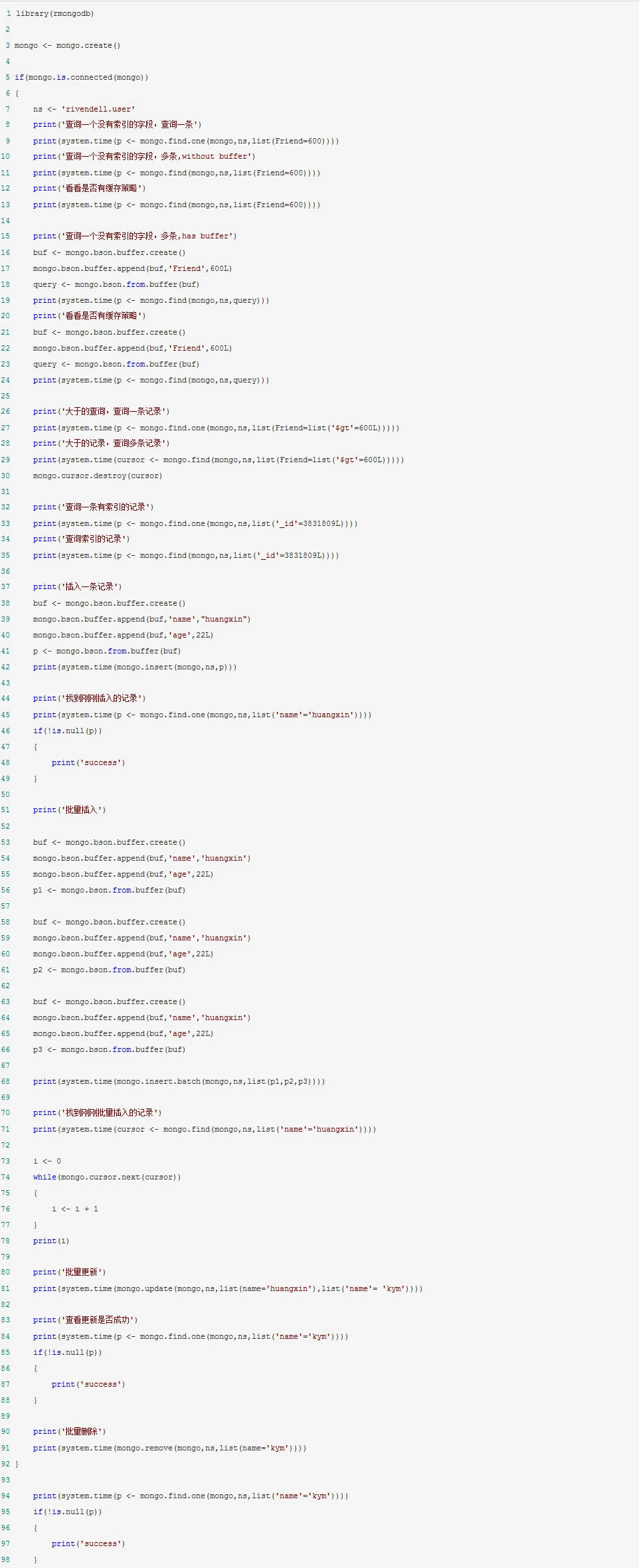The image size is (639, 1568).
Task: Click cursor <- mongo.find 'name'='huangxin' line
Action: 205,1129
